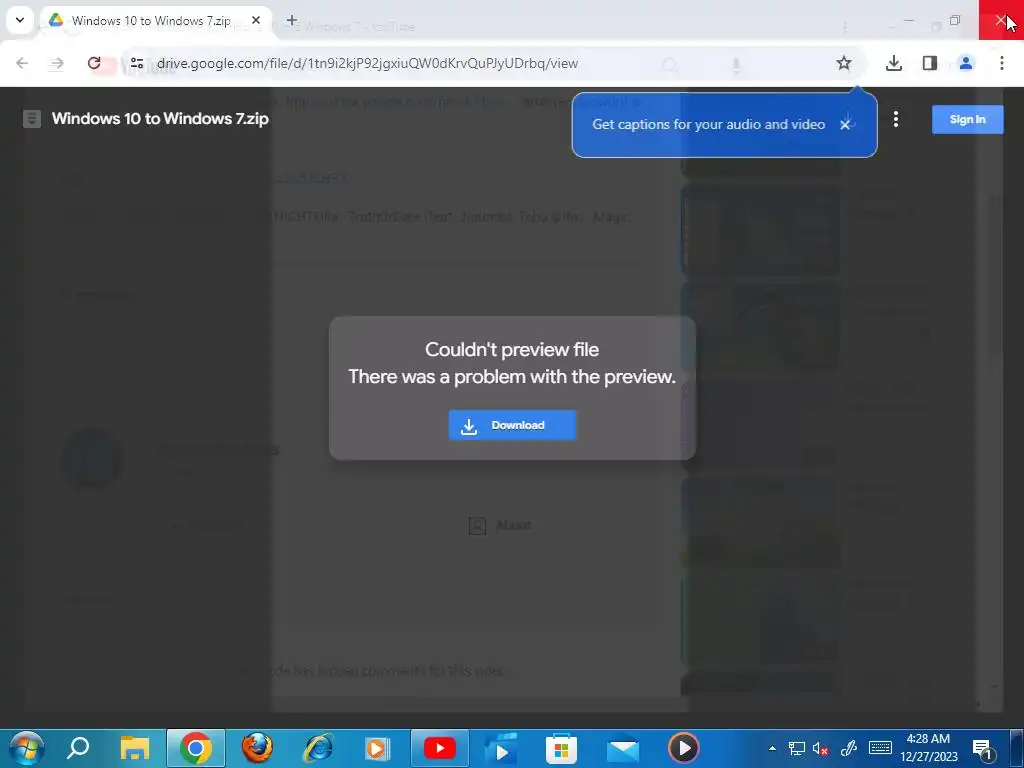
Task: Click the 'Couldn't preview file' message
Action: click(512, 350)
